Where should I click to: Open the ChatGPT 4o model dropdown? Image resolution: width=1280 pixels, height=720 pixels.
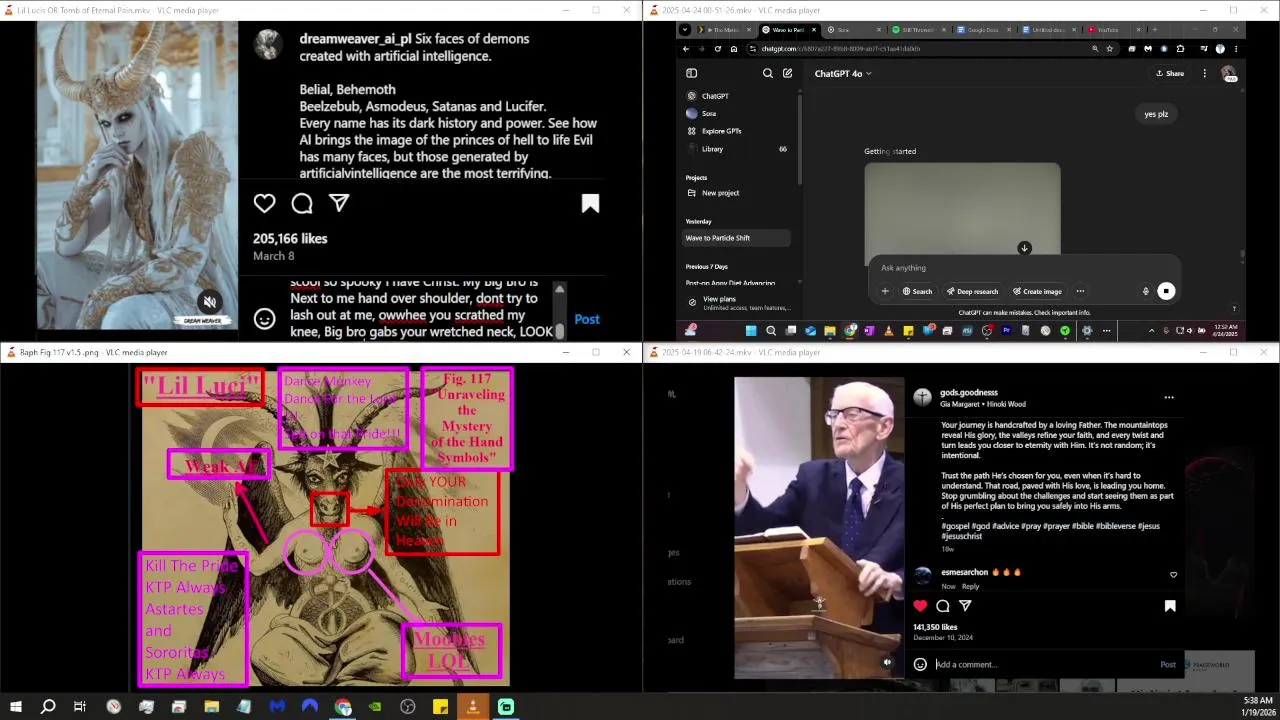click(843, 73)
